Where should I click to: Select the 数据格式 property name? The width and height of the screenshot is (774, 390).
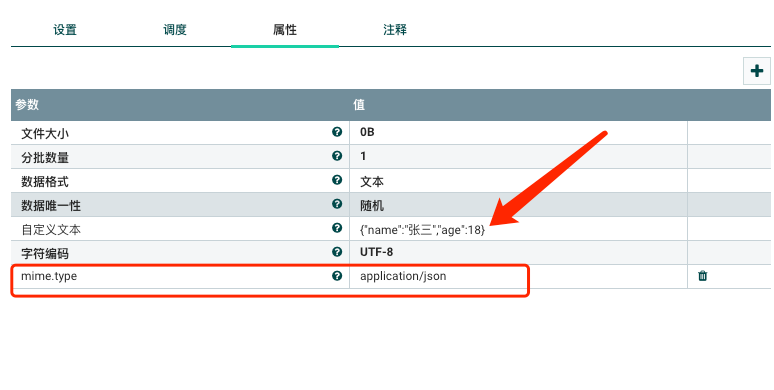click(45, 182)
